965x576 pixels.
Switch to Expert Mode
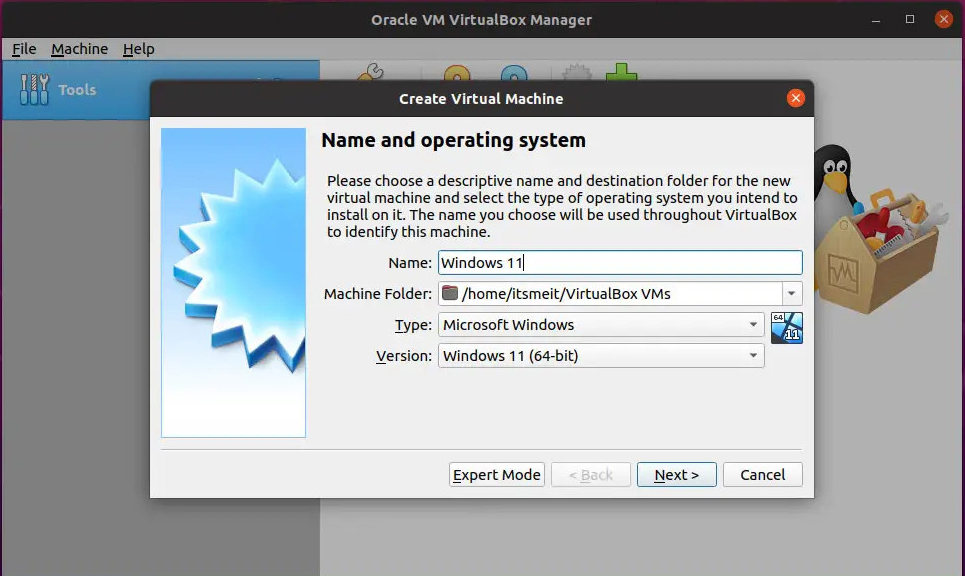496,474
